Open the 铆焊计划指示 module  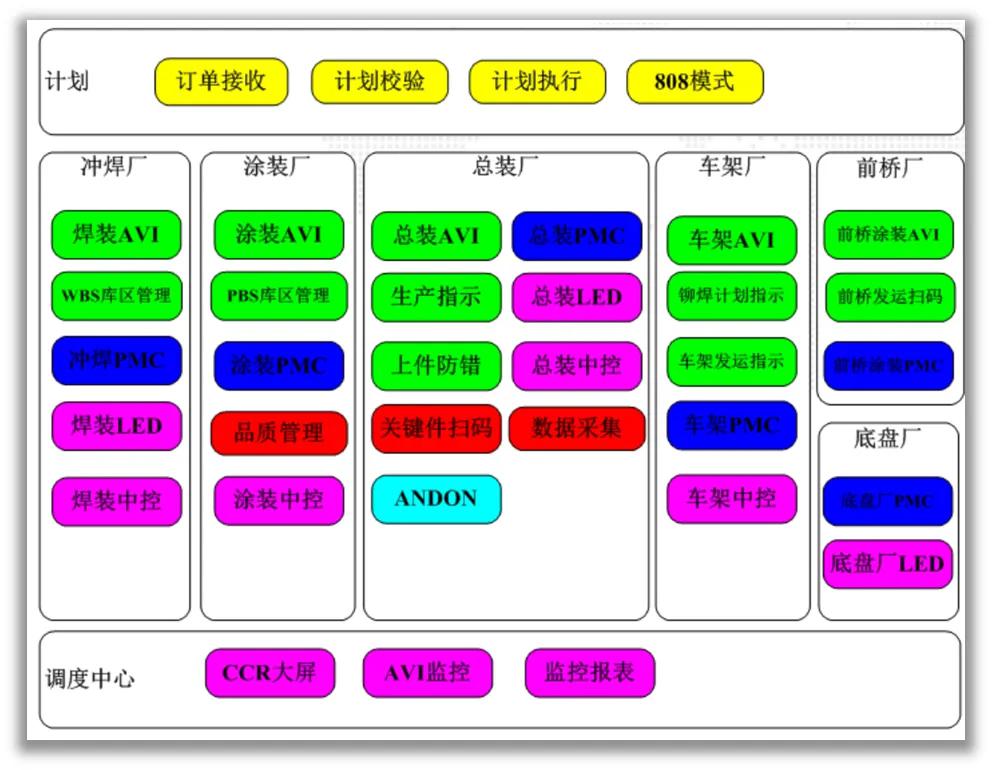tap(731, 298)
